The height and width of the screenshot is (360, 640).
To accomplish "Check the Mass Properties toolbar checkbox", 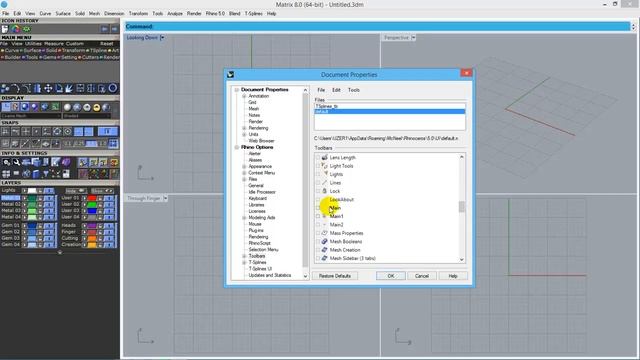I will 318,233.
